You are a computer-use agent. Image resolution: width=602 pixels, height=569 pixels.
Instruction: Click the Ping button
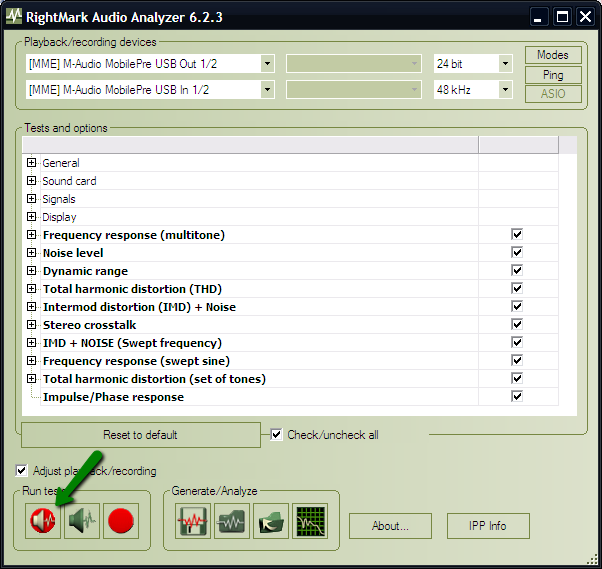(x=553, y=74)
